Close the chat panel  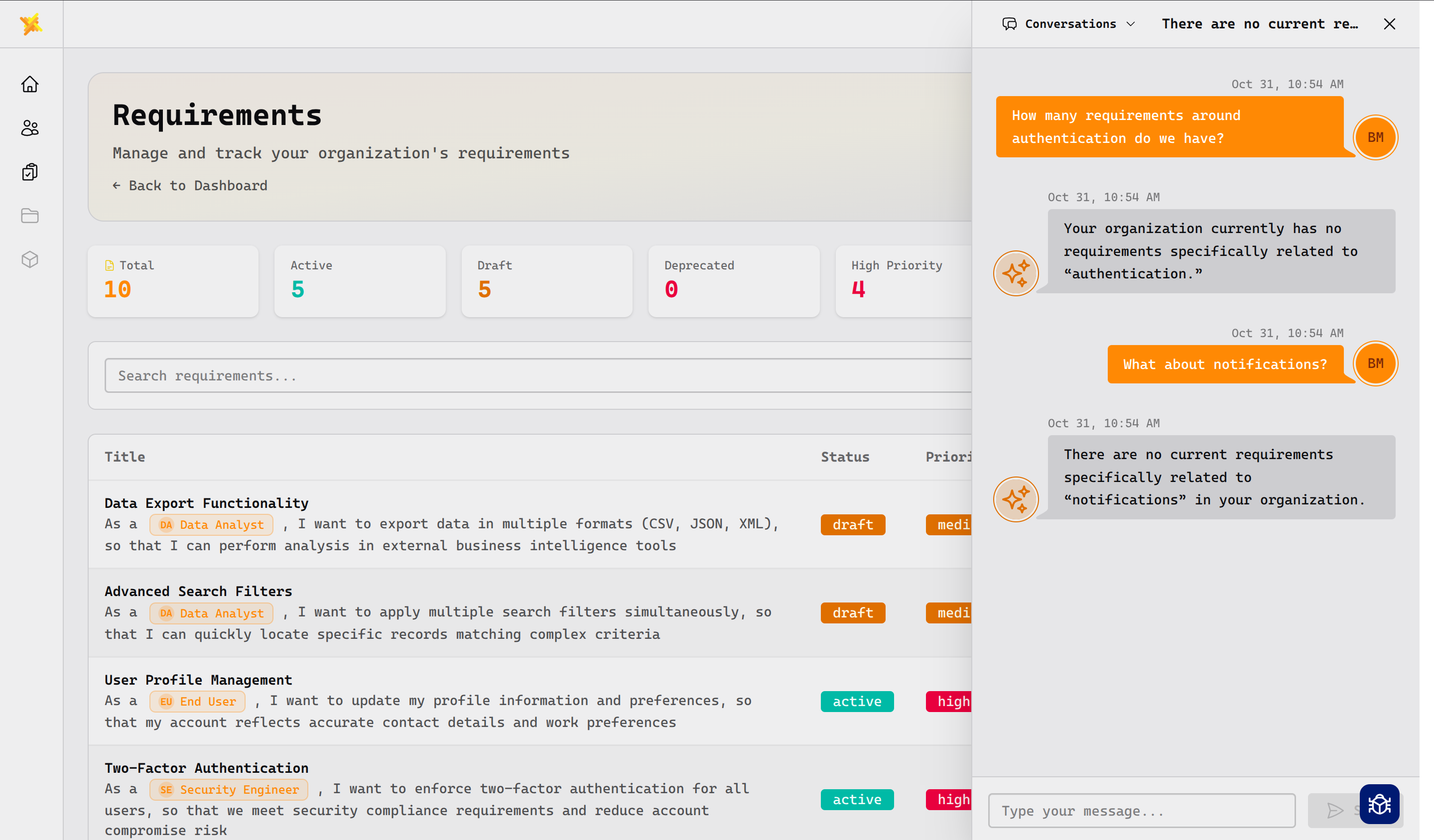click(1390, 24)
